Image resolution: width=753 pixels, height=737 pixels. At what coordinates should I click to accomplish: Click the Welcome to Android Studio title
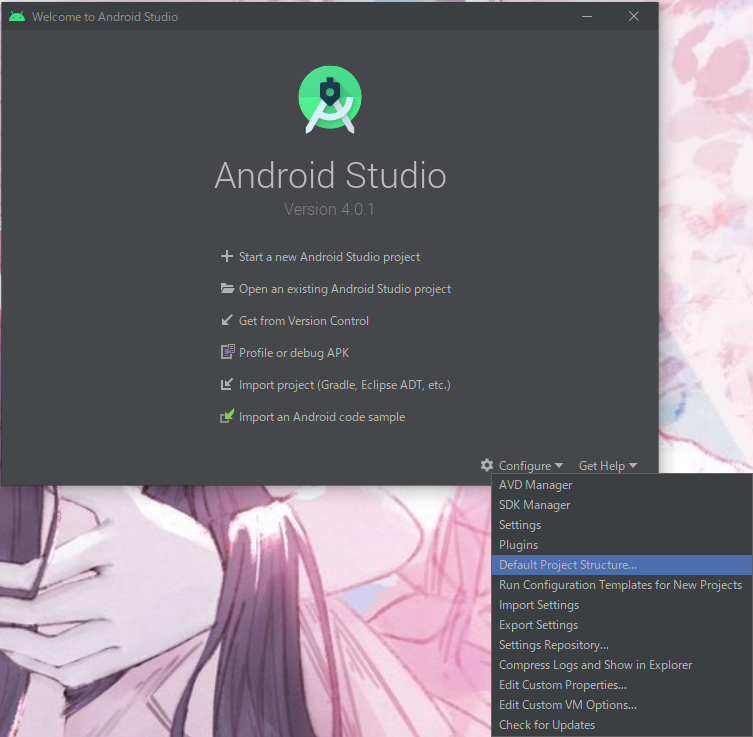(x=105, y=17)
